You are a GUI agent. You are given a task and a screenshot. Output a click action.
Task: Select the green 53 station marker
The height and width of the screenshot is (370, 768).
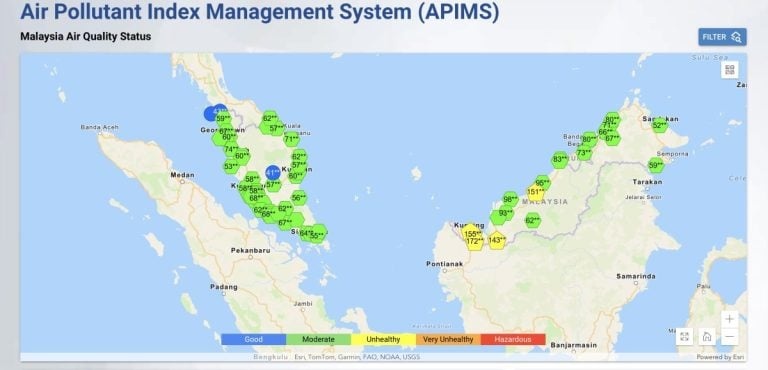click(x=231, y=166)
